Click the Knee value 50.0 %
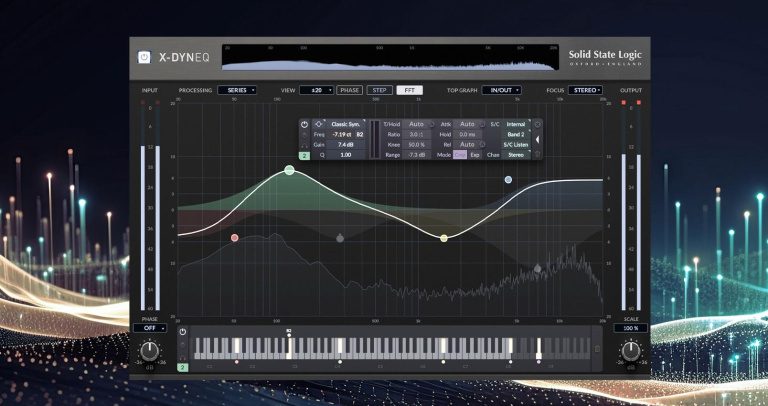The width and height of the screenshot is (768, 406). [417, 144]
